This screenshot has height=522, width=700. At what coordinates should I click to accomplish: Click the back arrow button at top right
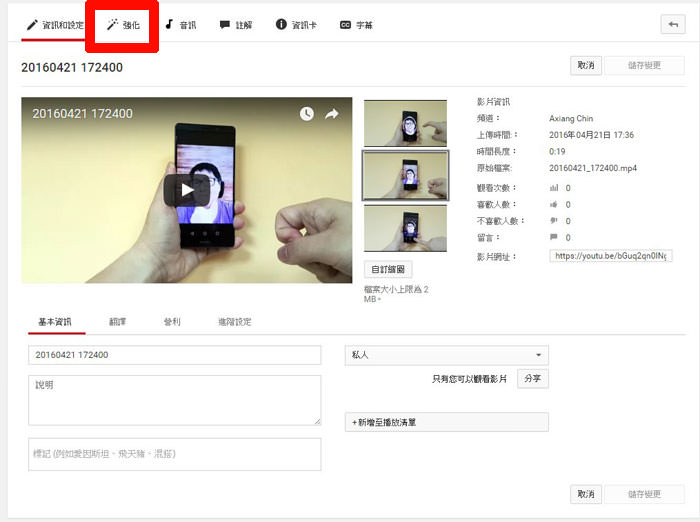pyautogui.click(x=673, y=24)
